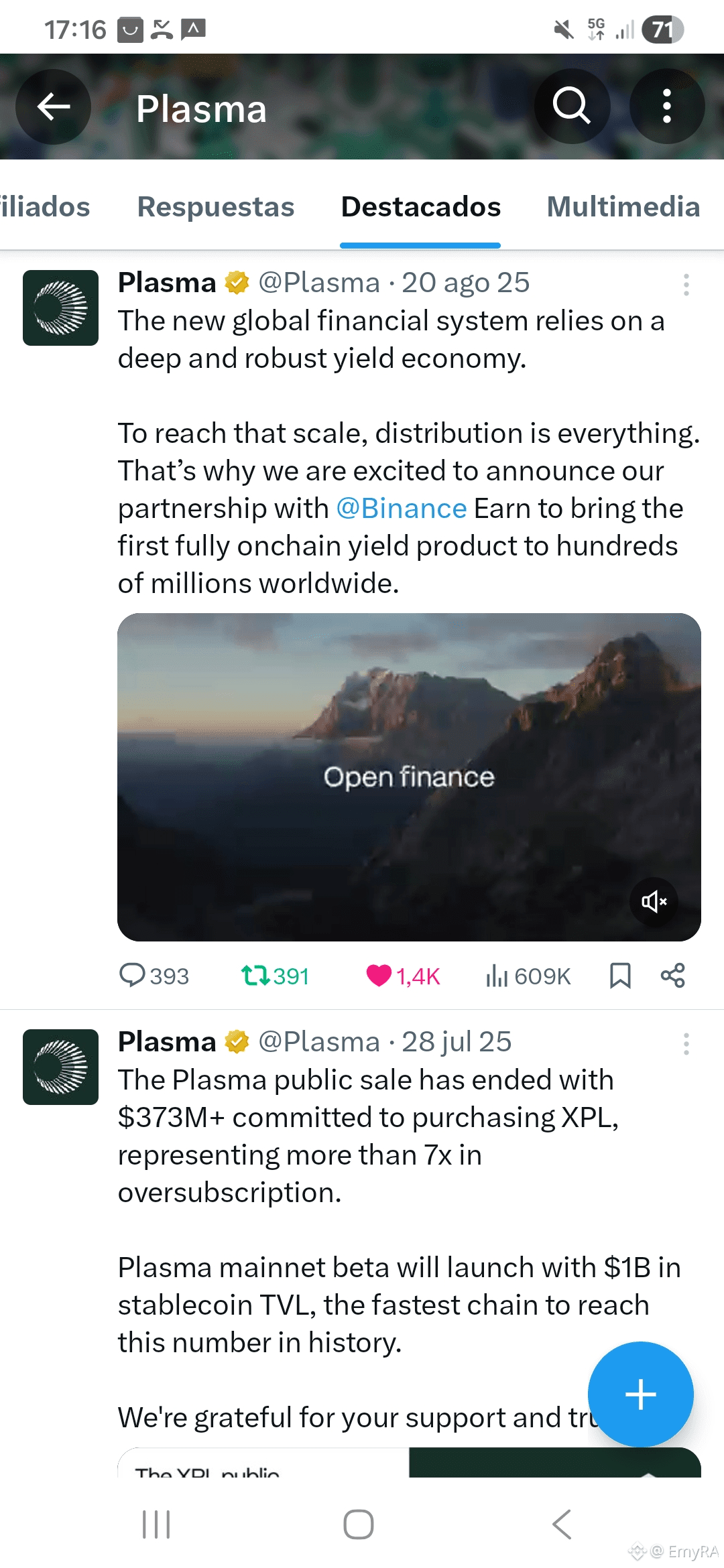The image size is (724, 1568).
Task: Open options for the 28 jul post
Action: [x=686, y=1044]
